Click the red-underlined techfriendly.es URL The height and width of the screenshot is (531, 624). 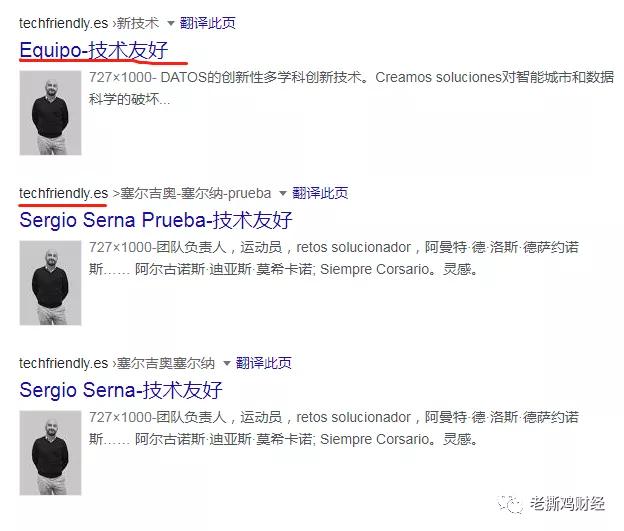point(63,193)
